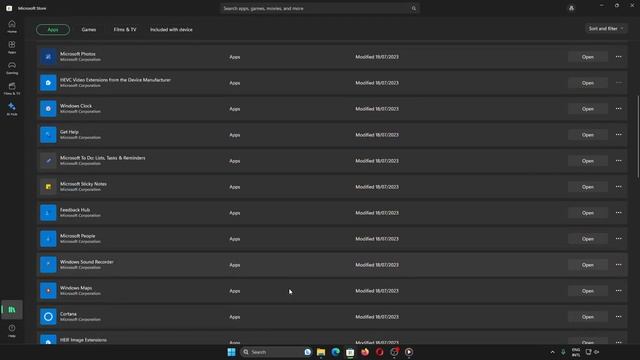Open more options for Windows Sound Recorder
This screenshot has width=640, height=360.
pyautogui.click(x=618, y=264)
